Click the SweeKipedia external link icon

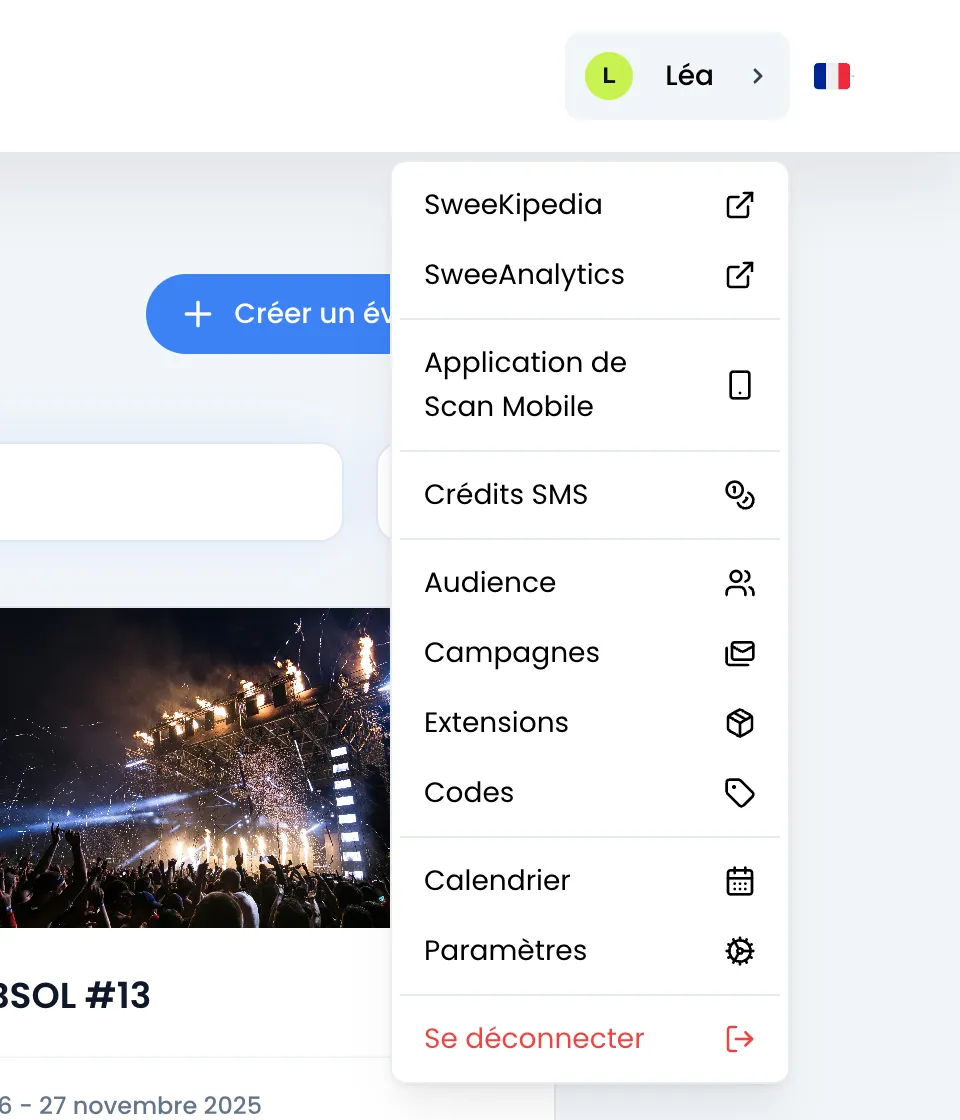coord(739,205)
